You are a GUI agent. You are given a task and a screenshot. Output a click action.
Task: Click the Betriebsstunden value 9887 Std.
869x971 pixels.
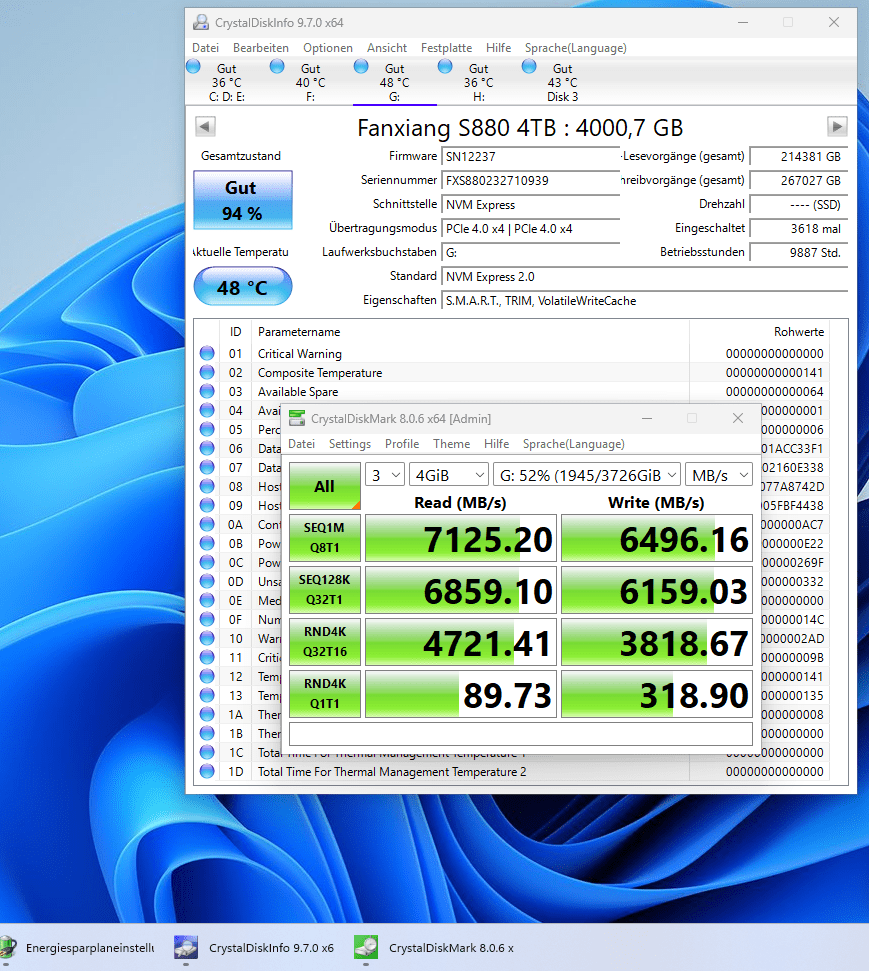(x=798, y=253)
